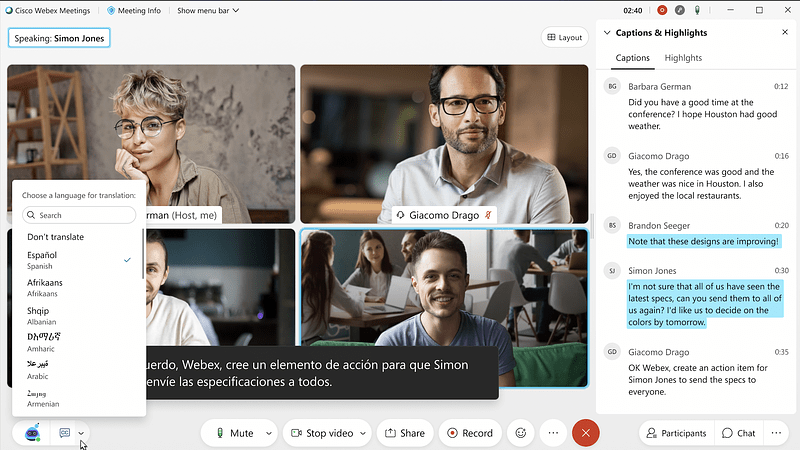The height and width of the screenshot is (450, 800).
Task: Open panel options beside the Chat button
Action: [x=776, y=433]
